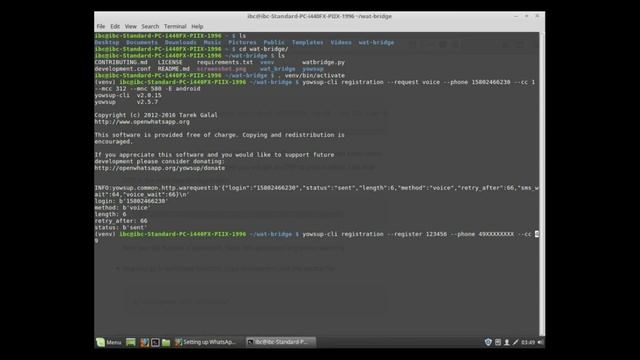Screen dimensions: 640x360
Task: Launch the Firefox browser taskbar icon
Action: [x=144, y=342]
